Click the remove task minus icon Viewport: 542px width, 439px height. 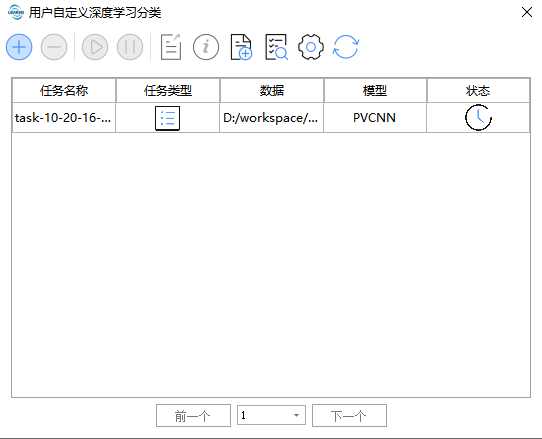(54, 47)
